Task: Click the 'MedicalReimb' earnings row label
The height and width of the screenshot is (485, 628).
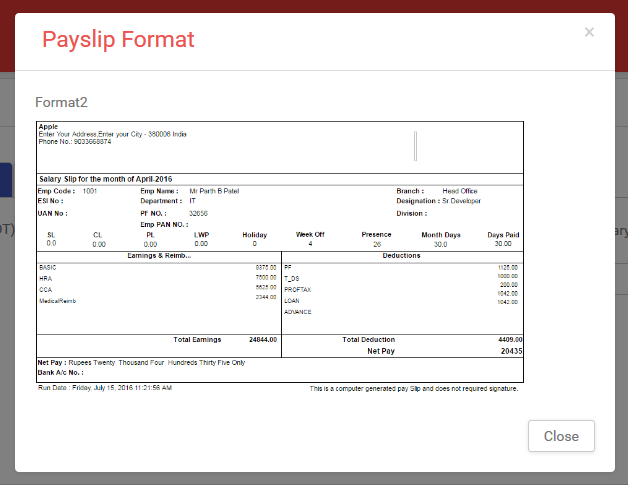Action: point(57,301)
